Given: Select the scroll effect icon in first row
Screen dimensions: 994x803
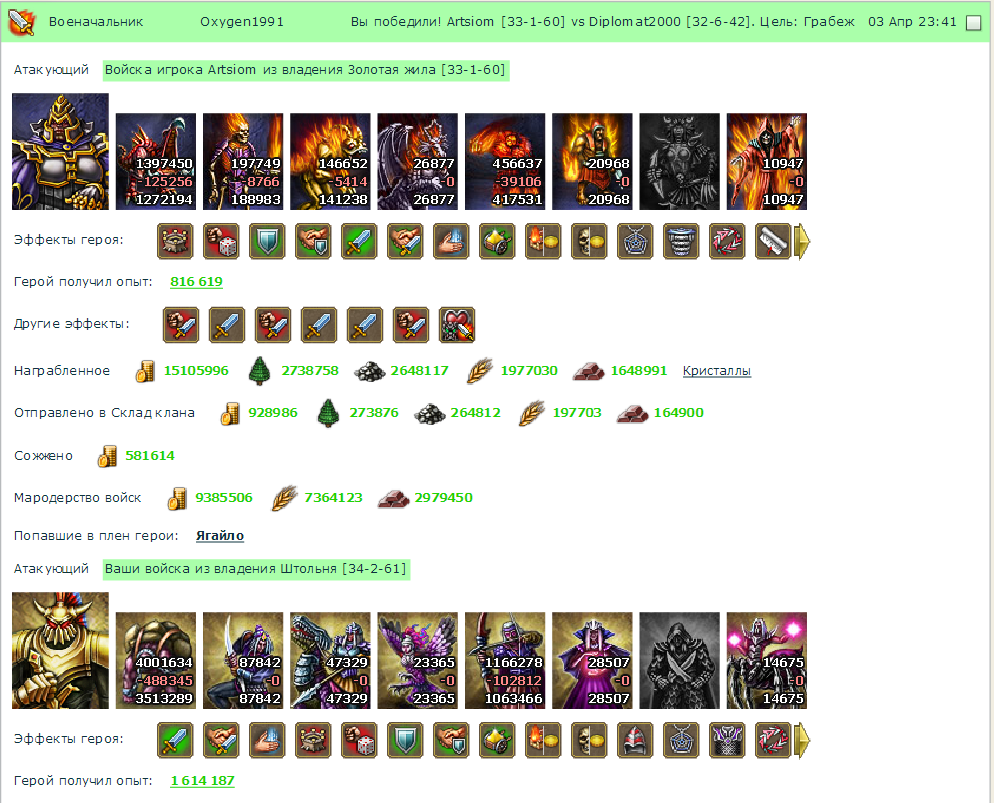Looking at the screenshot, I should (773, 241).
